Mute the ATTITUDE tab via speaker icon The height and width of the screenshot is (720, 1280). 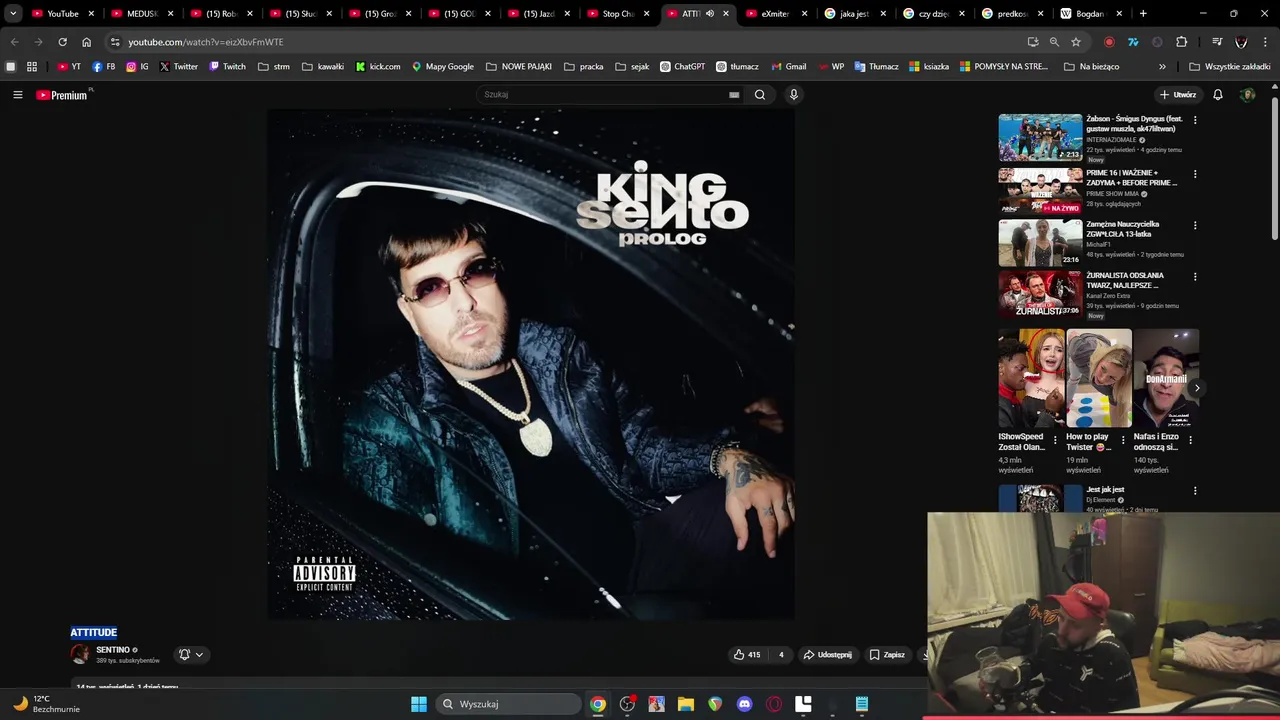[x=710, y=14]
